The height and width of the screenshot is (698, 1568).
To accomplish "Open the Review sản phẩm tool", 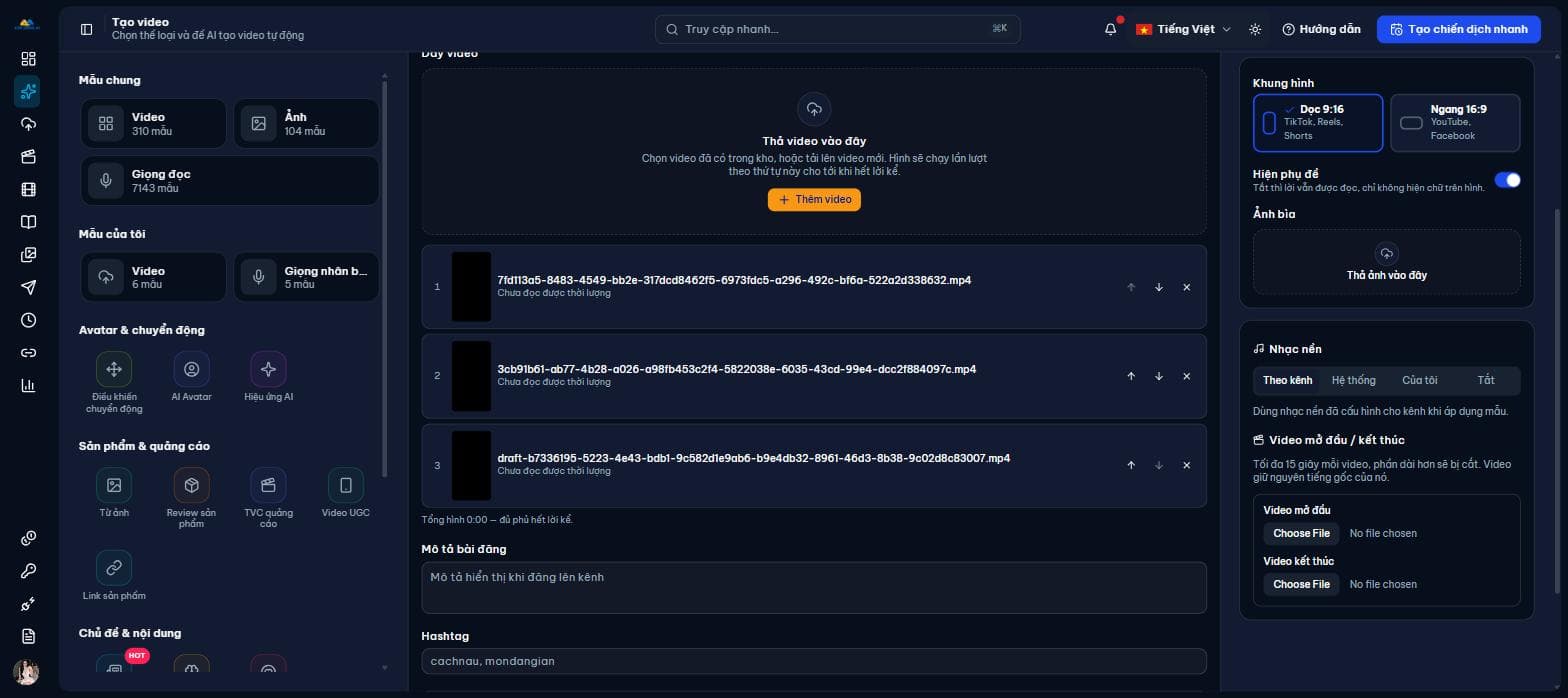I will pyautogui.click(x=191, y=498).
